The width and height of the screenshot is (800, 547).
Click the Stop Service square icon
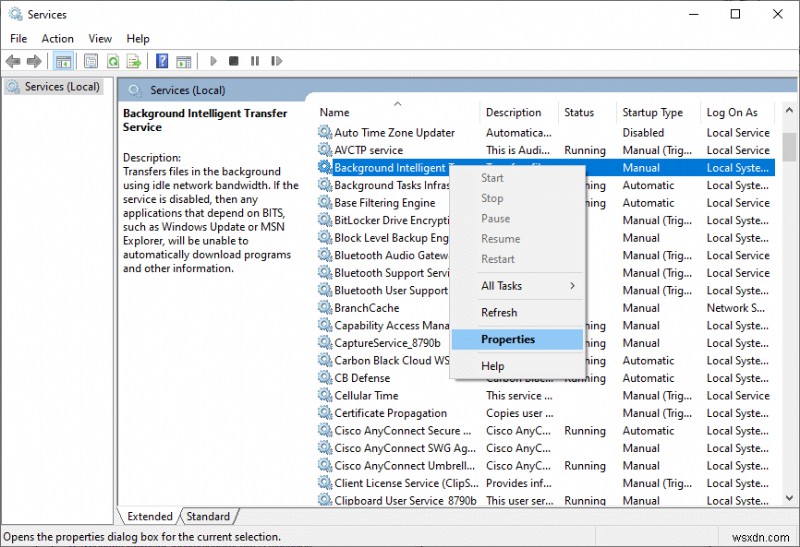click(234, 61)
